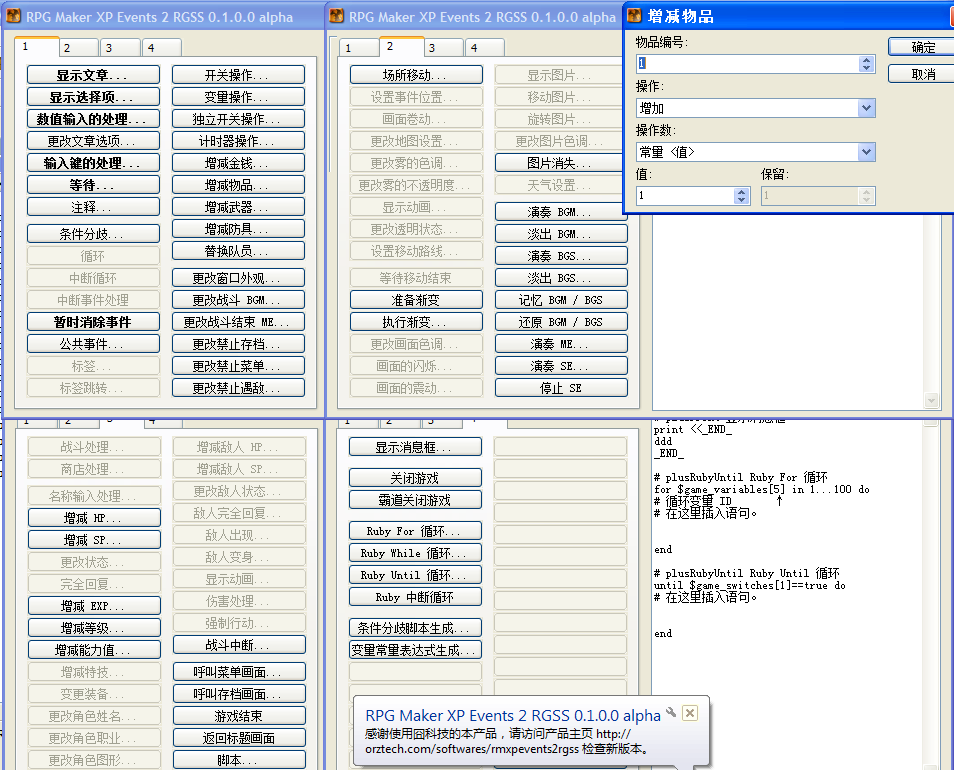The width and height of the screenshot is (954, 770).
Task: Click the script area scrollbar down arrow
Action: tap(930, 400)
